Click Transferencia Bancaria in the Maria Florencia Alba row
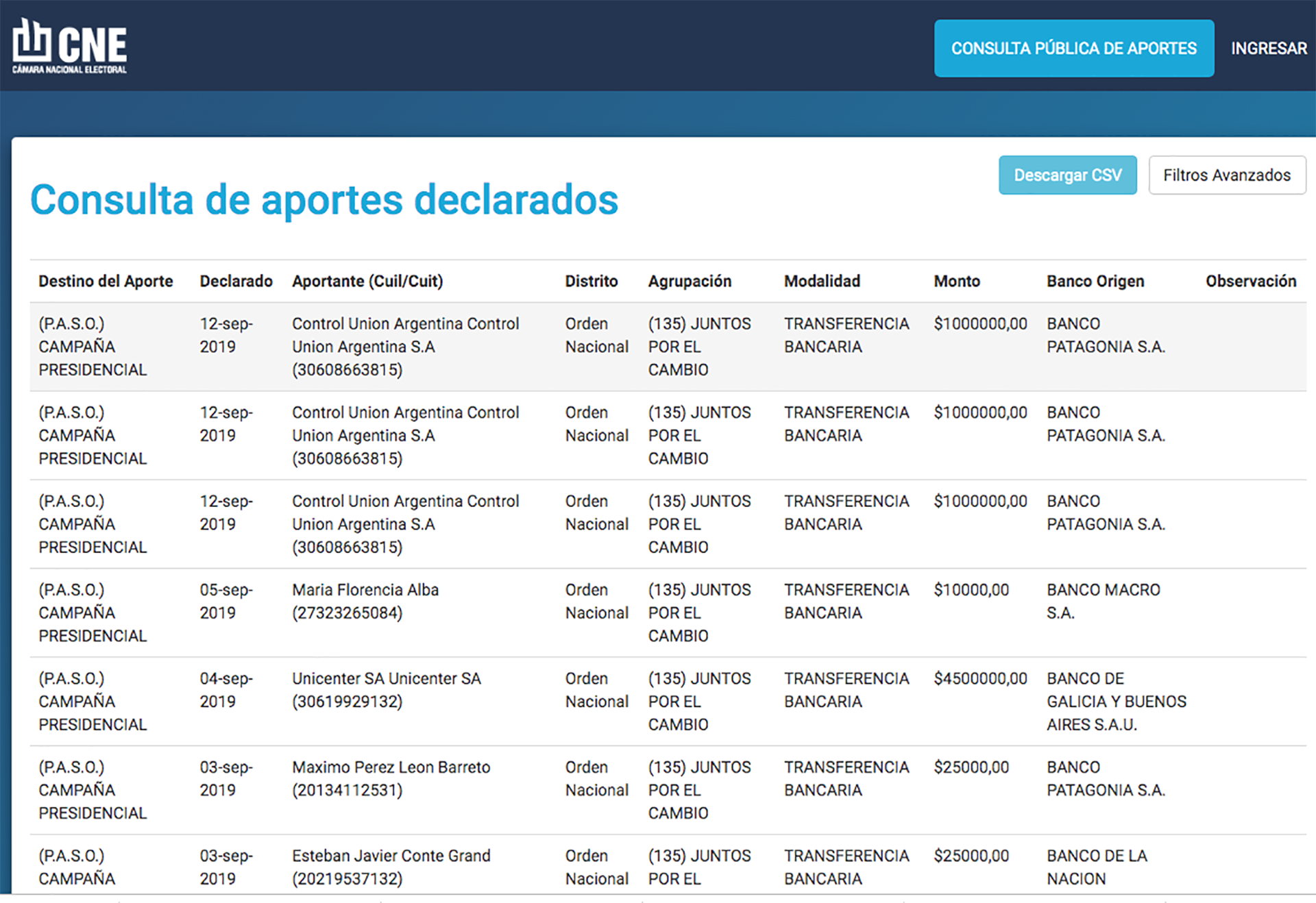This screenshot has width=1316, height=903. (x=846, y=601)
